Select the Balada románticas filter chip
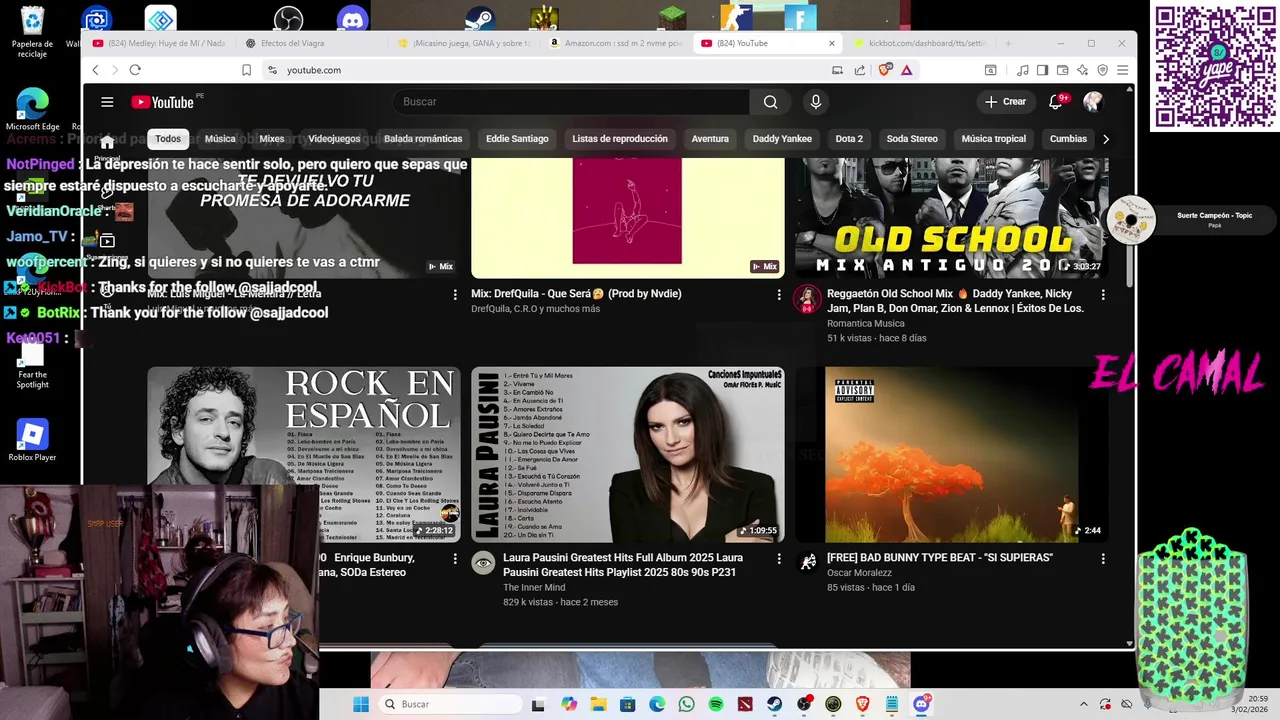1280x720 pixels. 423,139
